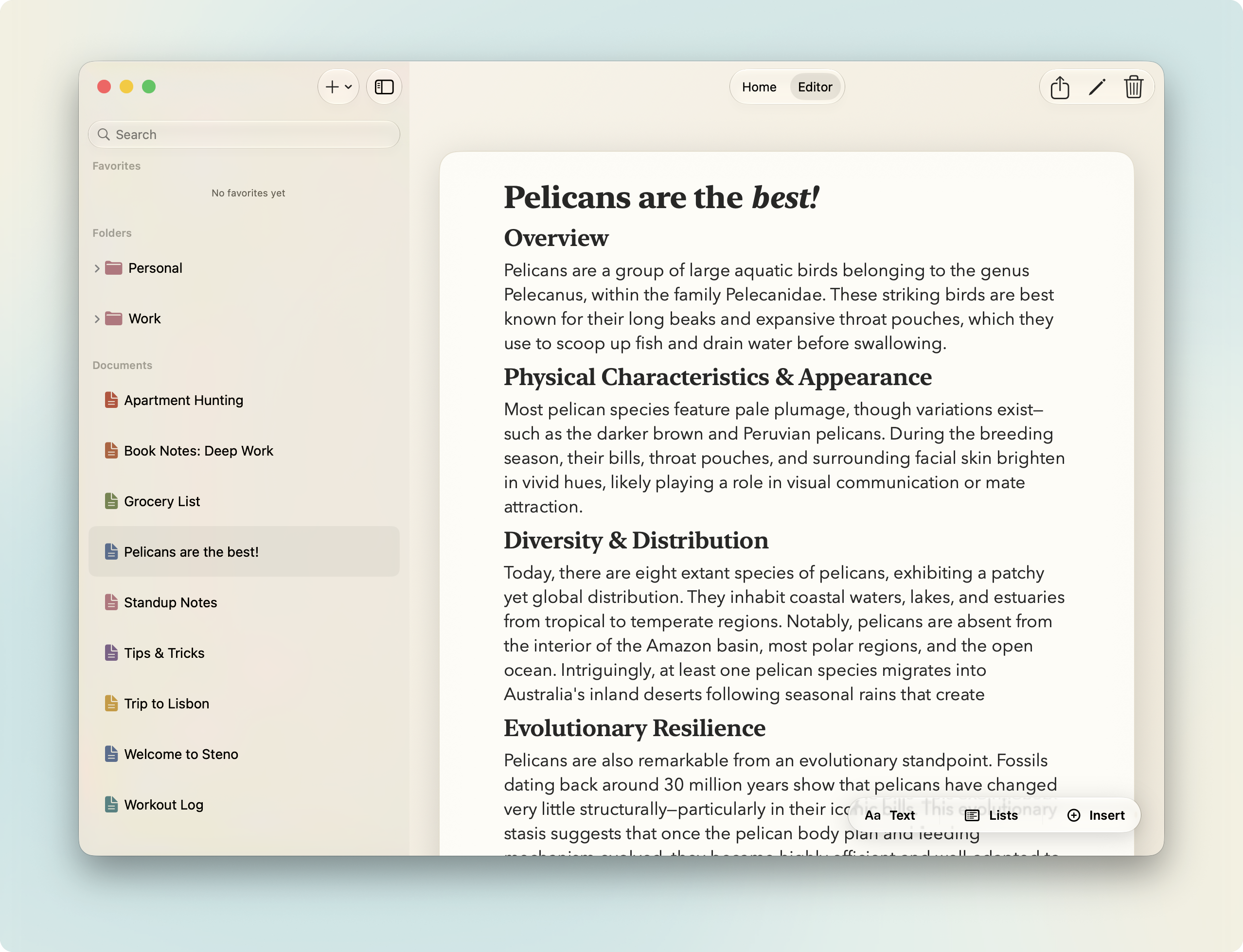Click the Standup Notes document icon
The width and height of the screenshot is (1243, 952).
[x=112, y=602]
